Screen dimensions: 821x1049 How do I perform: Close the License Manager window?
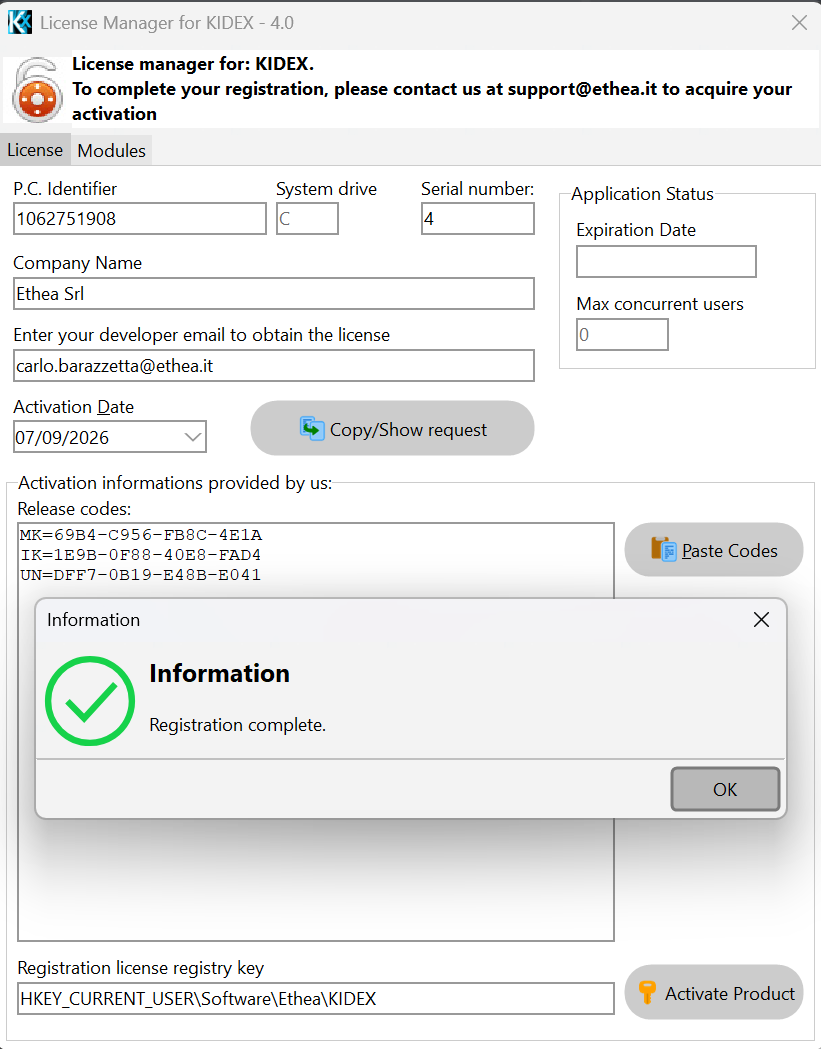(x=799, y=23)
